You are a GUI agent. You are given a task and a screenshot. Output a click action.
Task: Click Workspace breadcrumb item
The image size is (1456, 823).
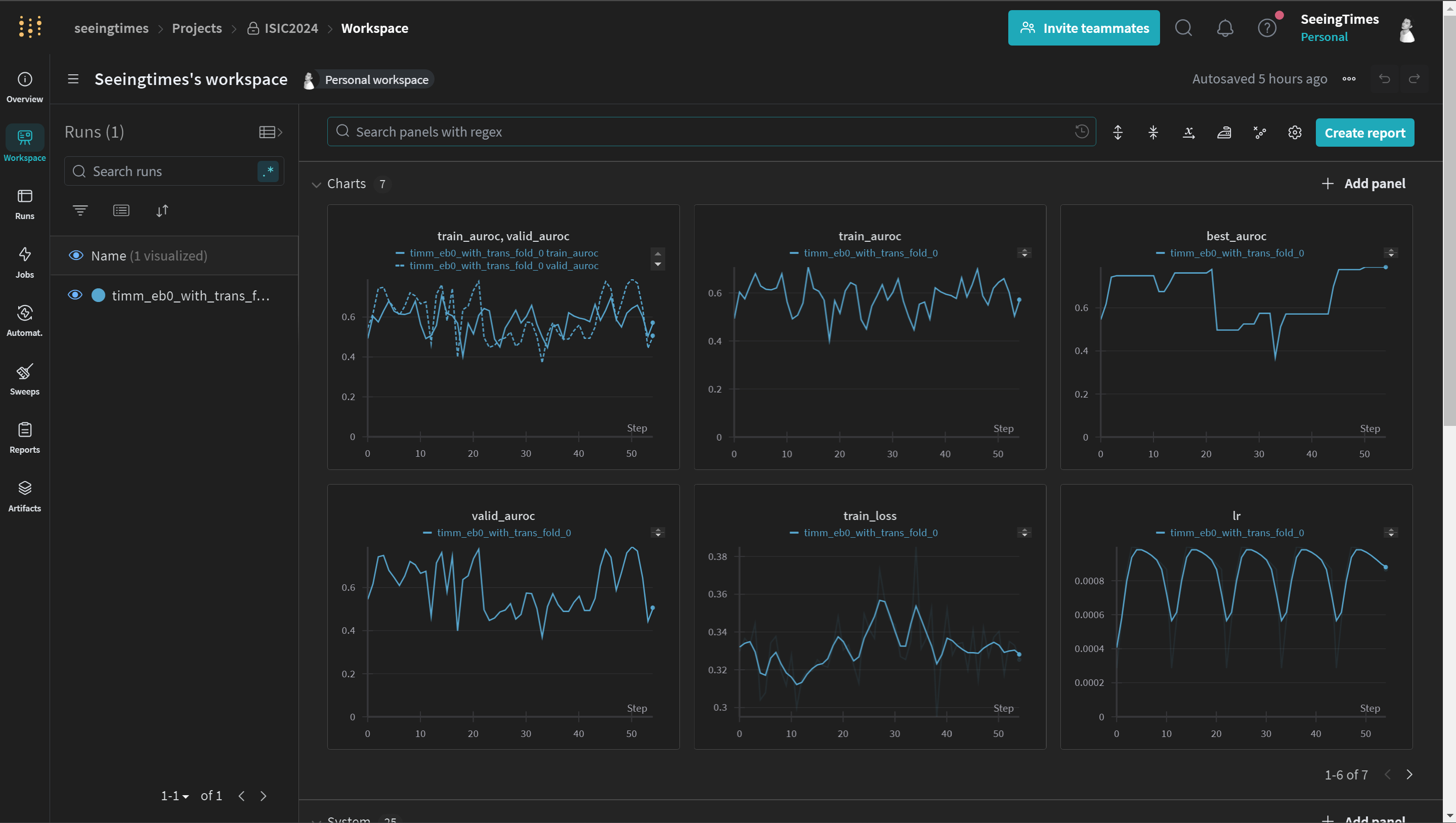(375, 28)
